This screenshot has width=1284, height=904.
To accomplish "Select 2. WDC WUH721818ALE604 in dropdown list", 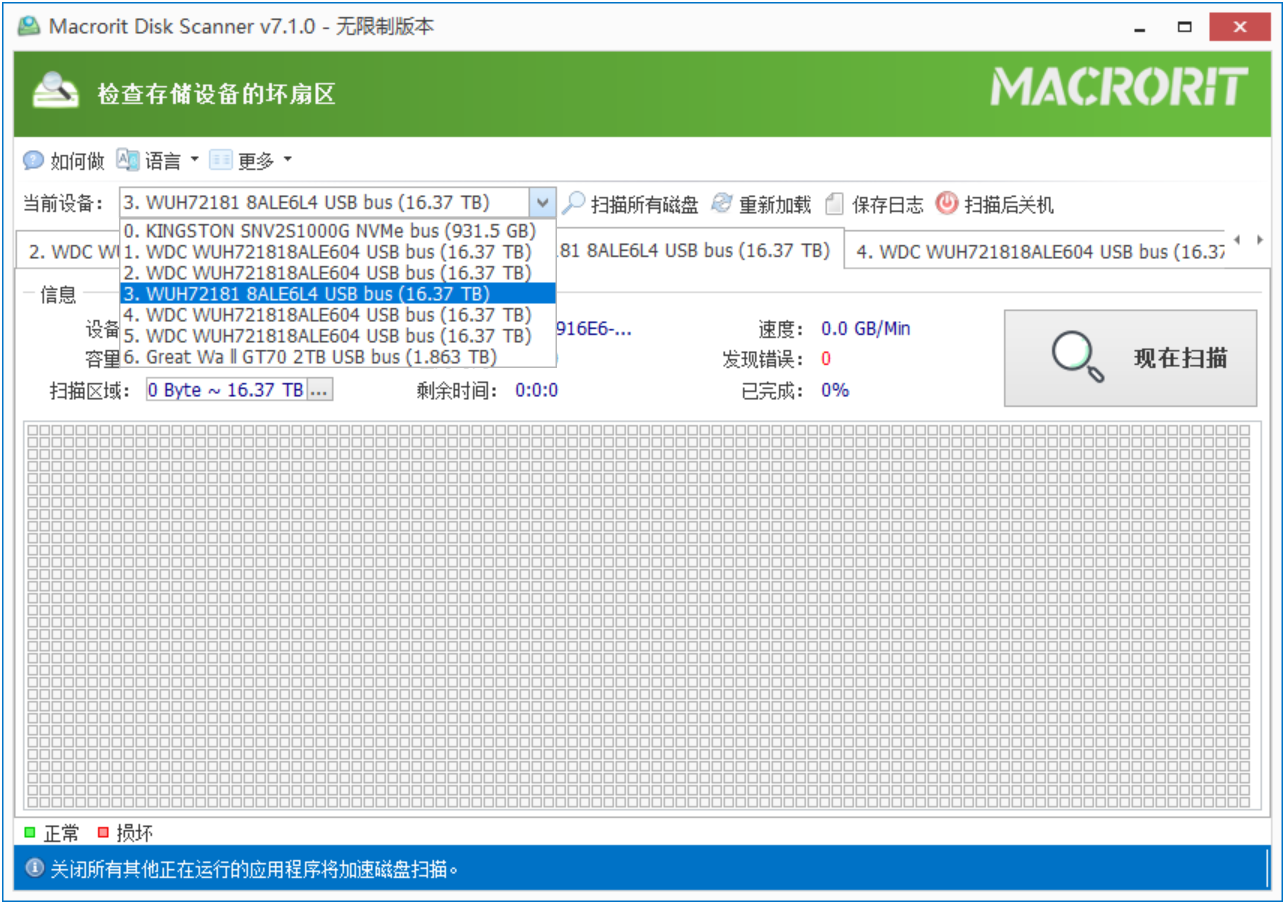I will [x=337, y=272].
